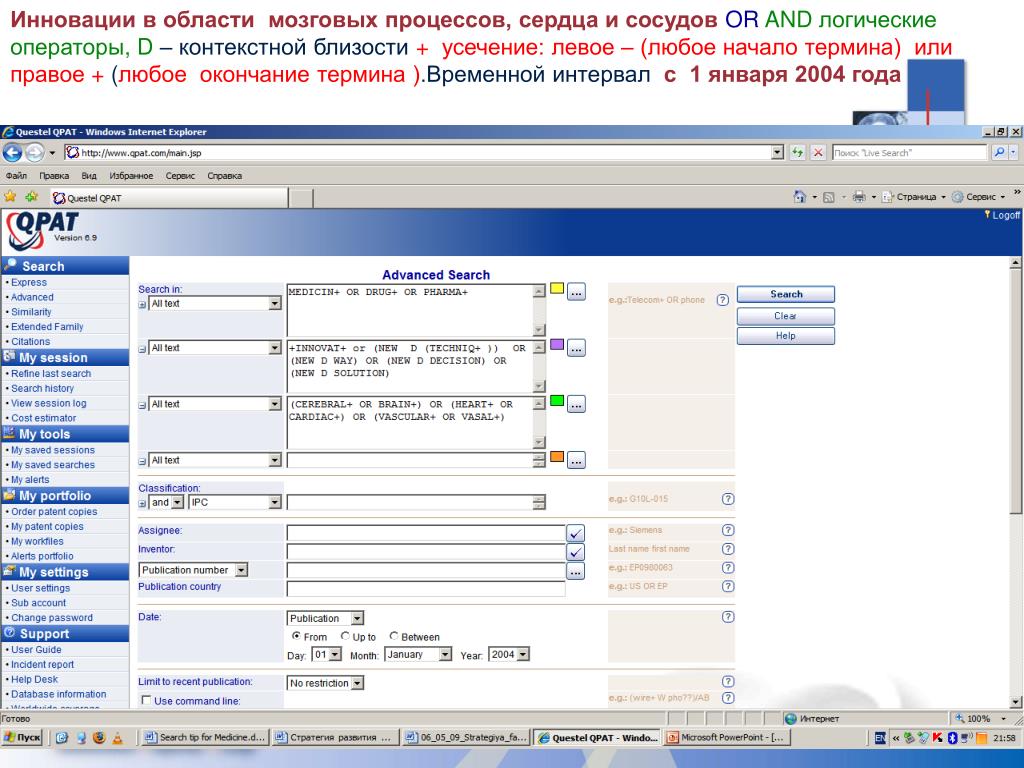
Task: Select the From date radio button
Action: [296, 636]
